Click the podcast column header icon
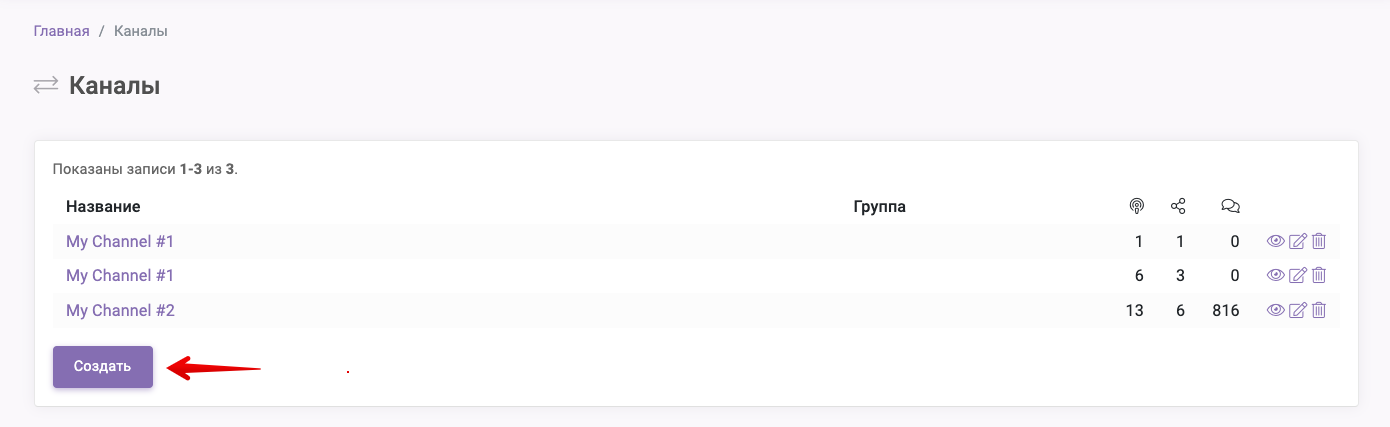 1136,206
